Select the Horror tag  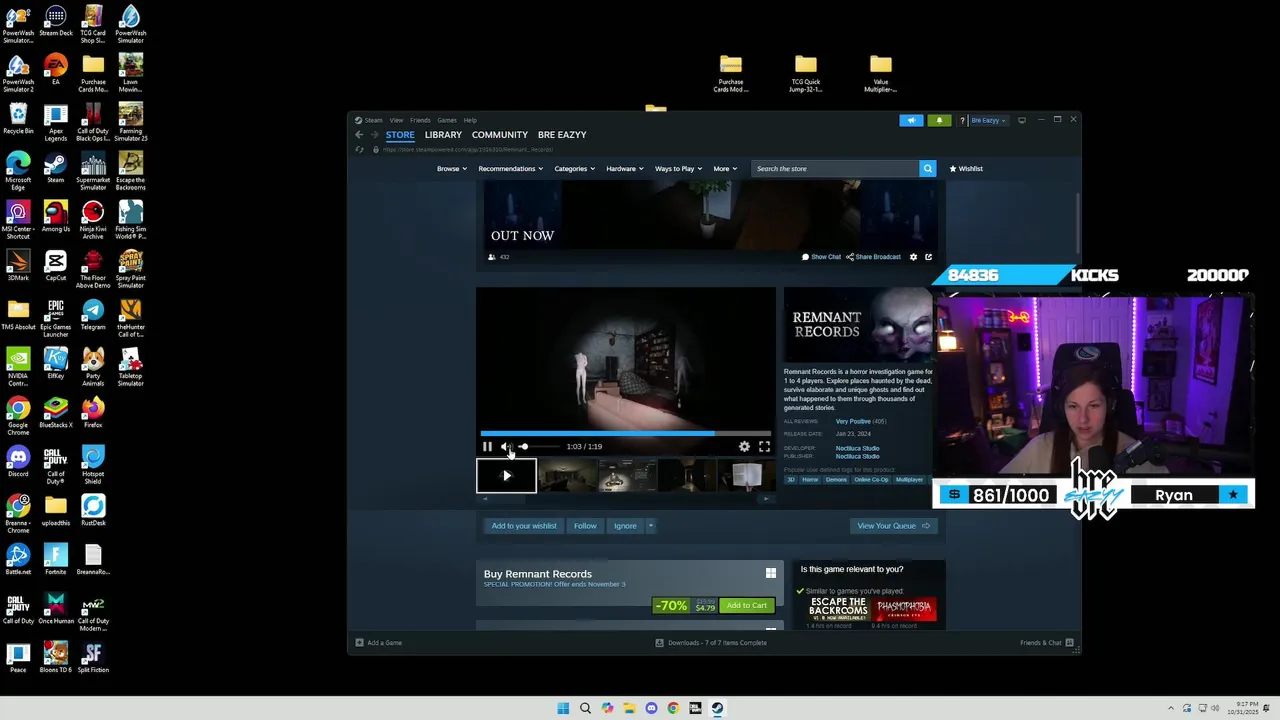pos(810,480)
